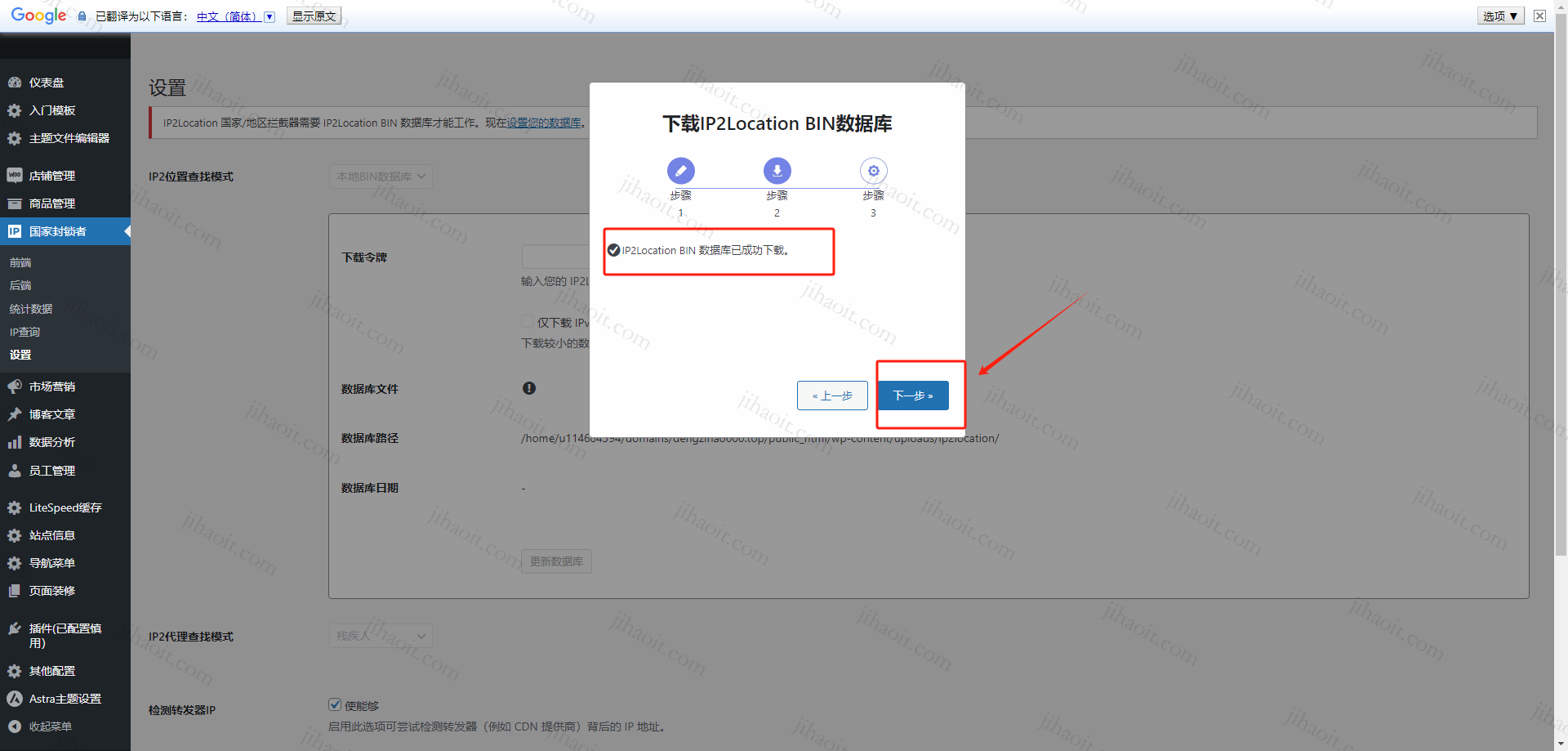The height and width of the screenshot is (751, 1568).
Task: Click the success message 数据库已成功下载
Action: point(706,250)
